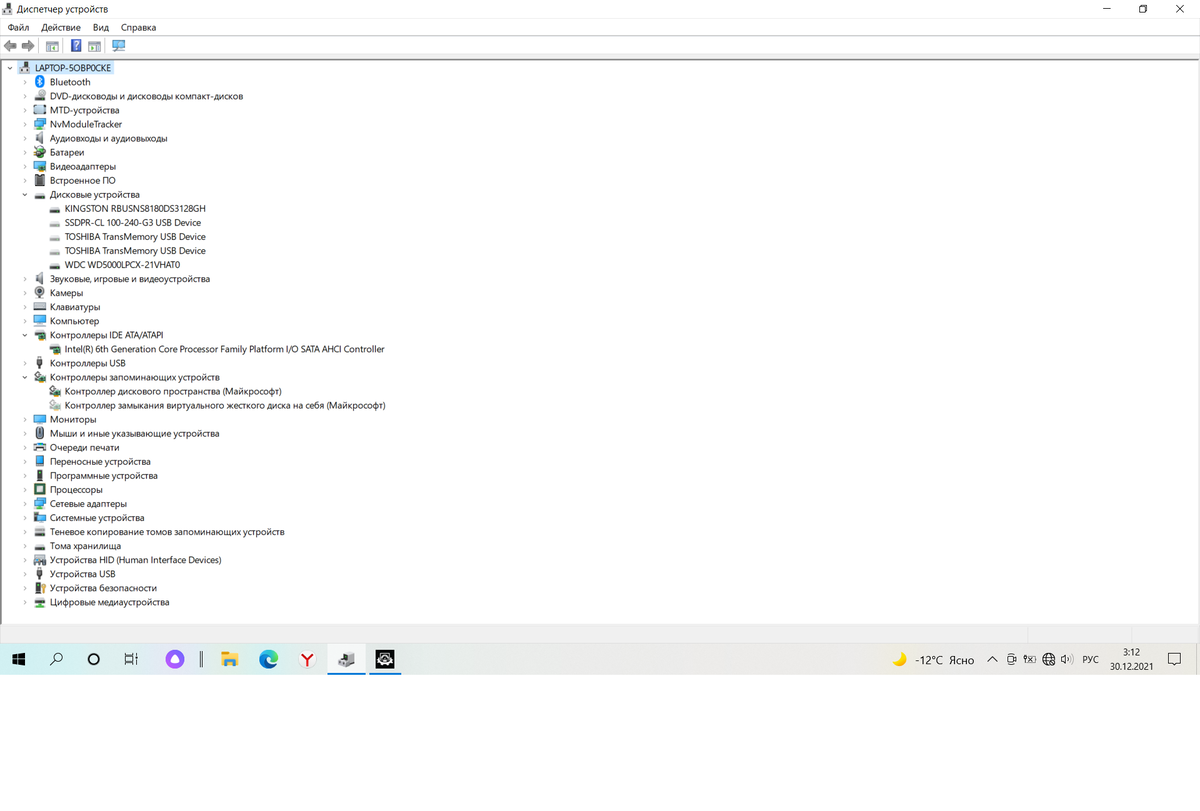Image resolution: width=1200 pixels, height=811 pixels.
Task: Open the Действие menu
Action: click(x=61, y=28)
